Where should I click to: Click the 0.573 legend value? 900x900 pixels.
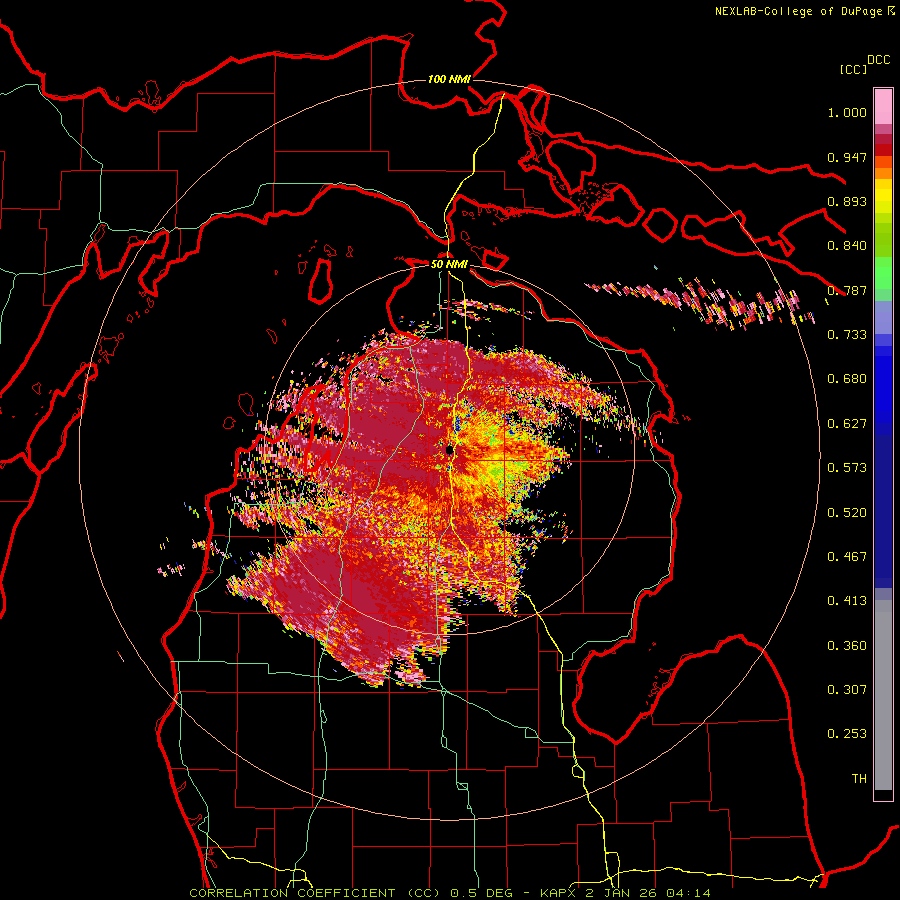tap(847, 468)
